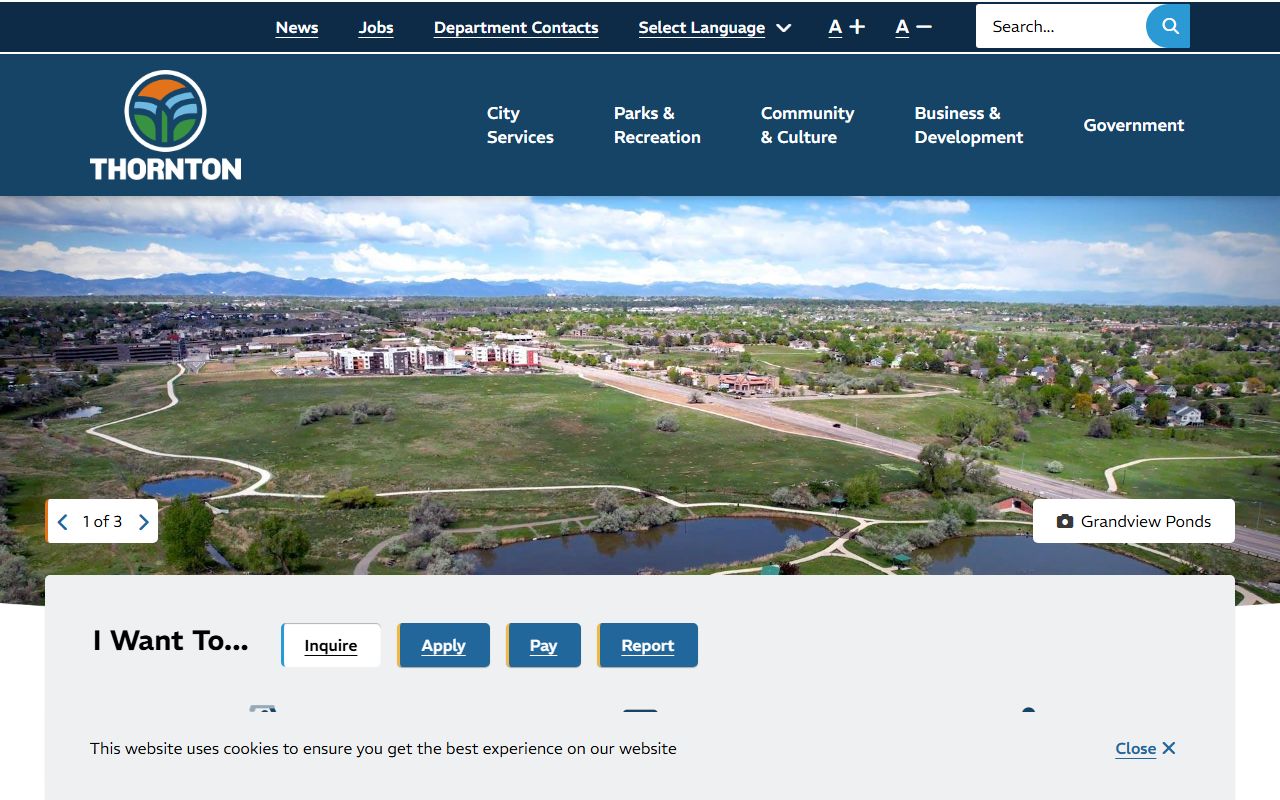Viewport: 1280px width, 800px height.
Task: Increase font size with A plus
Action: coord(846,27)
